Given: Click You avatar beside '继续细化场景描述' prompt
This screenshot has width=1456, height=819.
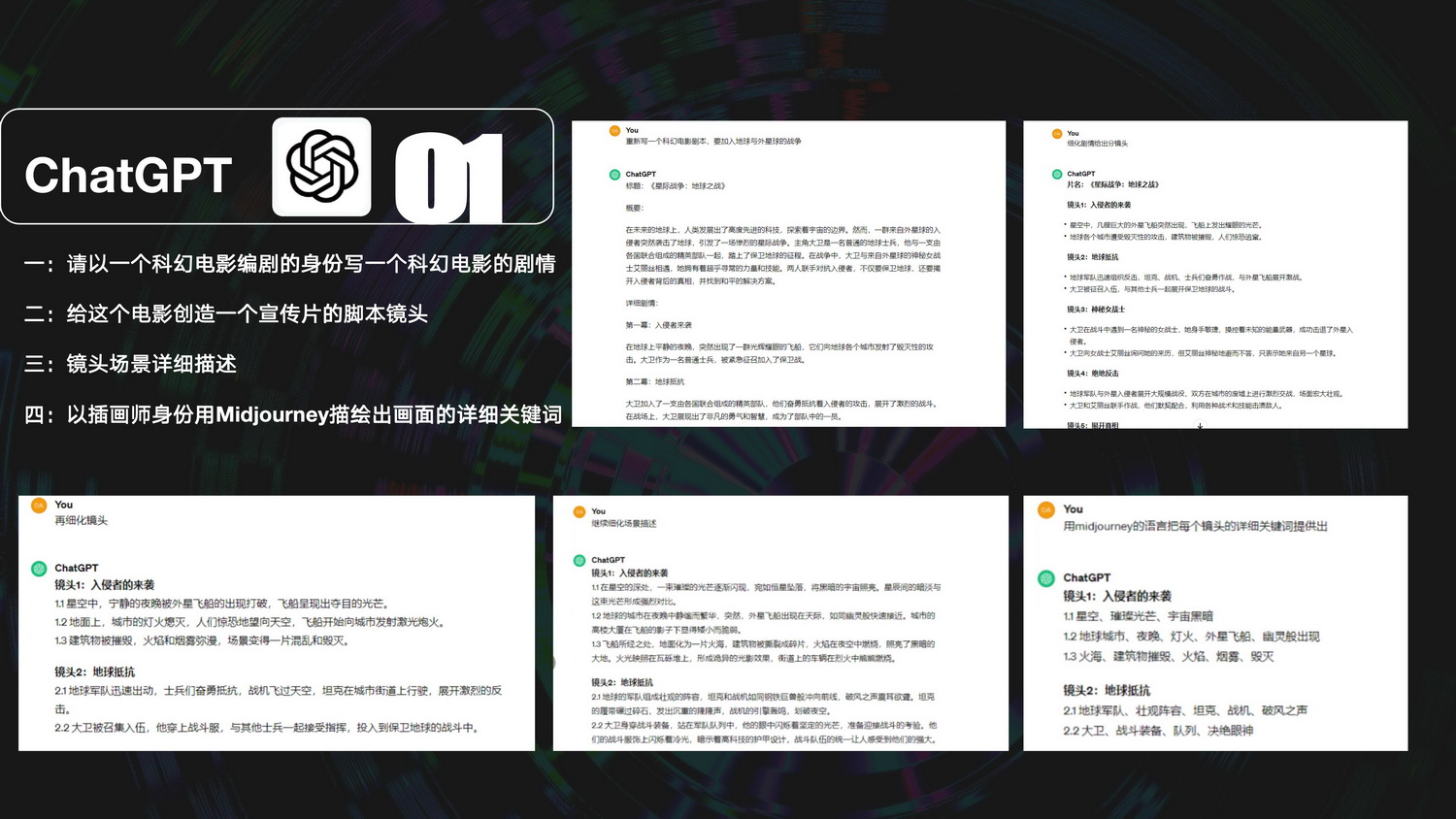Looking at the screenshot, I should (579, 511).
